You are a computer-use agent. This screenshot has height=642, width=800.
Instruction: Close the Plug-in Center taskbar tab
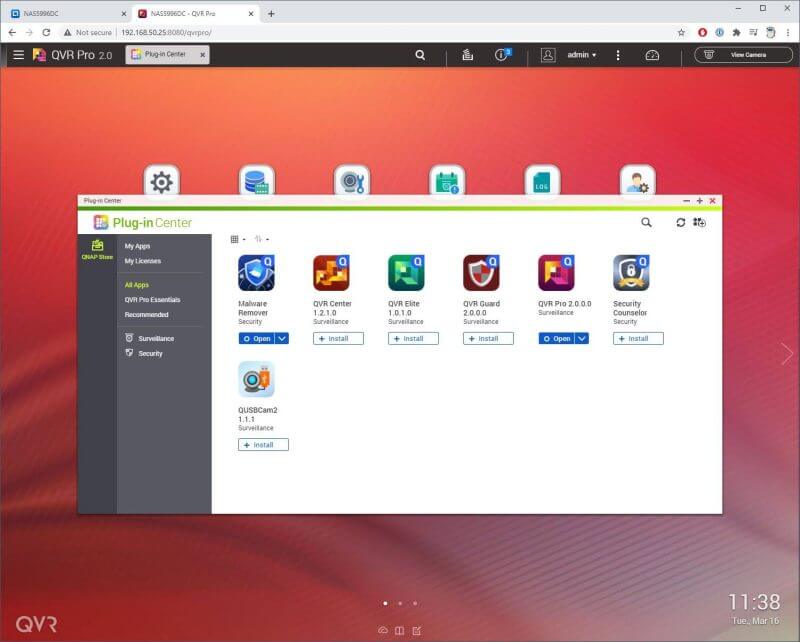pyautogui.click(x=203, y=55)
